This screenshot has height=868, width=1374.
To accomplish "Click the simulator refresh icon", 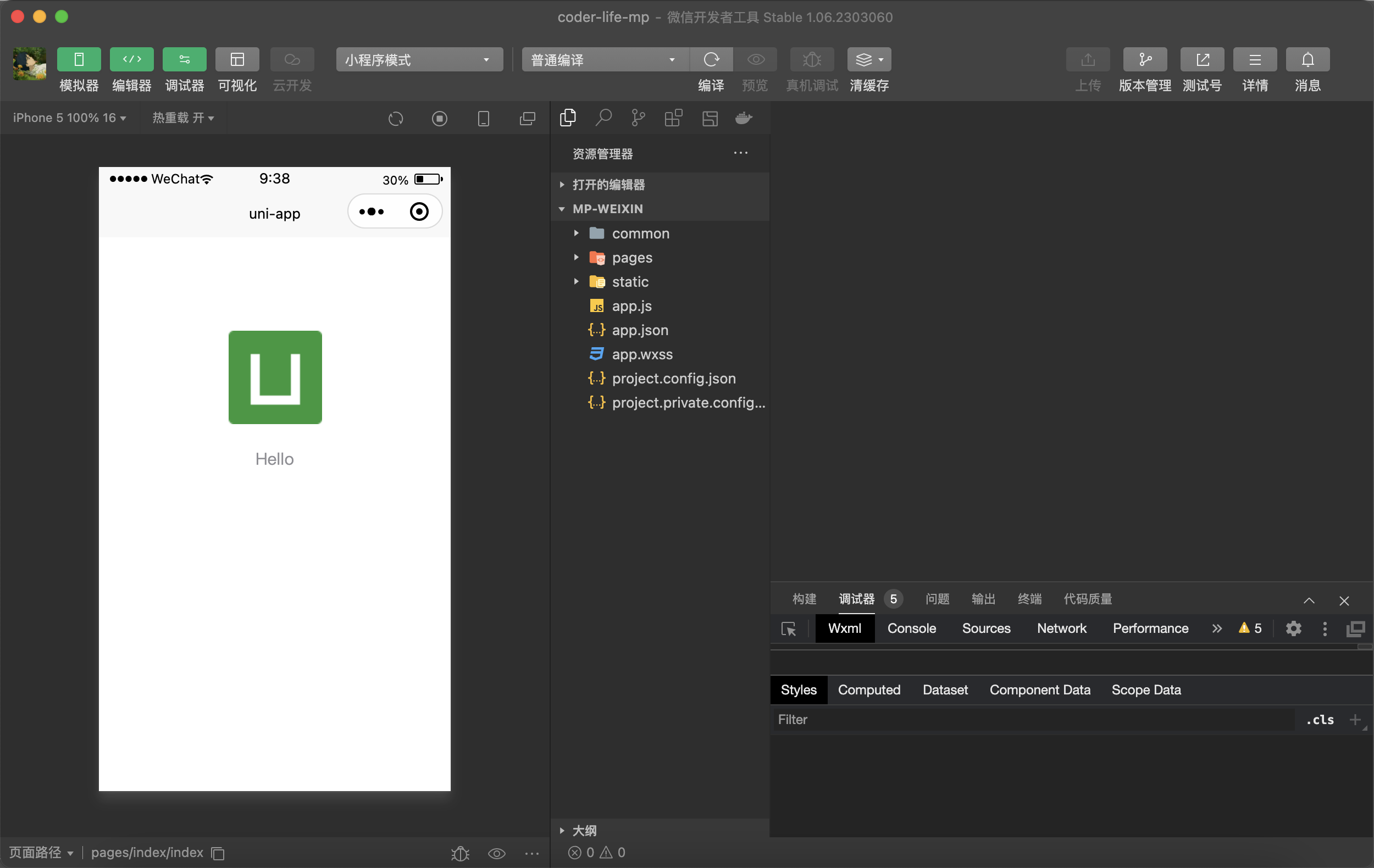I will click(395, 119).
